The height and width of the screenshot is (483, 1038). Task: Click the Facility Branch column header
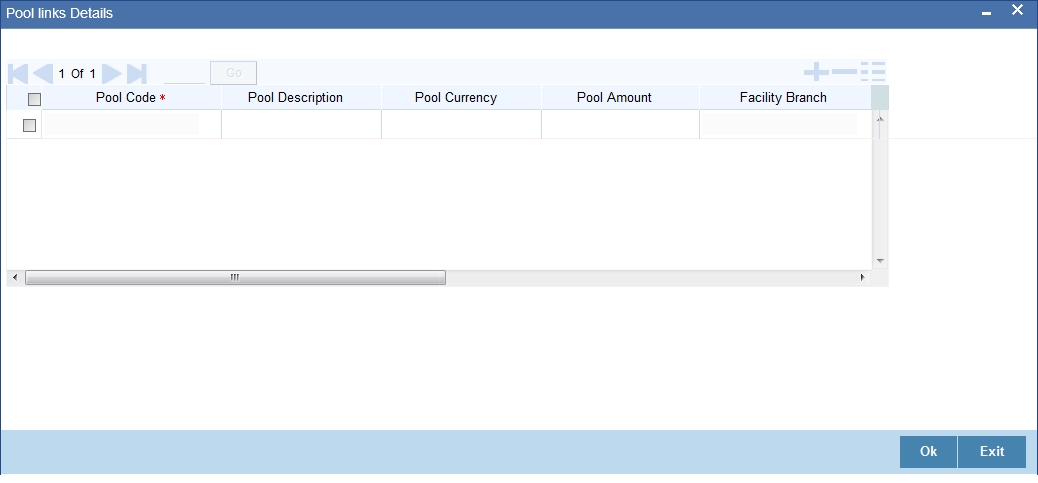coord(785,98)
